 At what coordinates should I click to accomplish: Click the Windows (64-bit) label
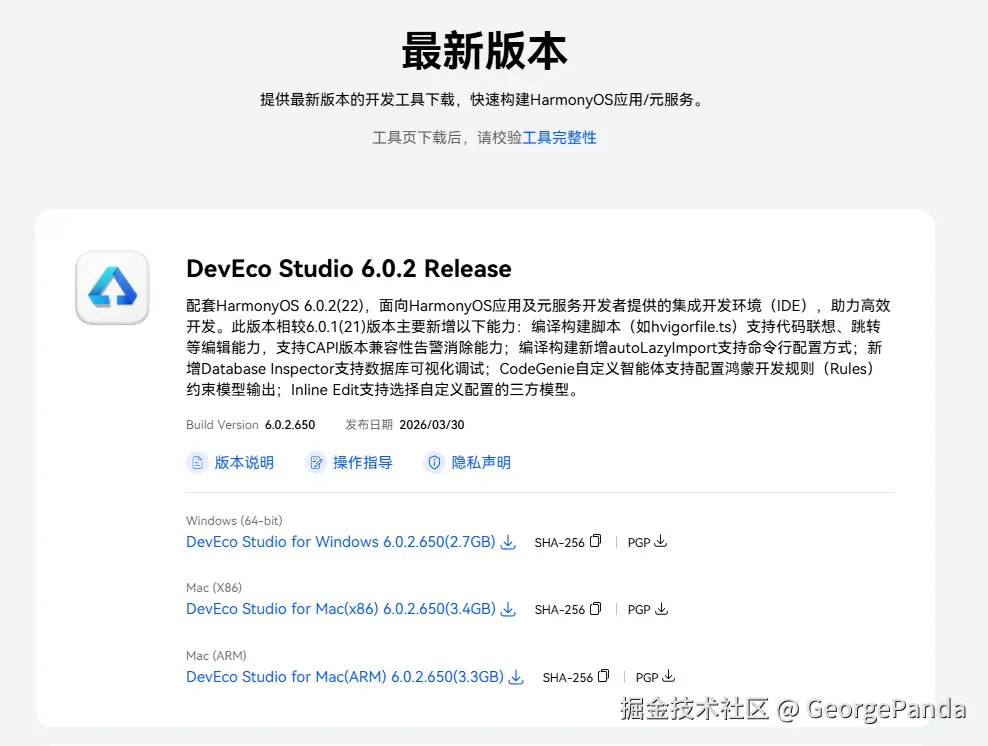coord(234,520)
